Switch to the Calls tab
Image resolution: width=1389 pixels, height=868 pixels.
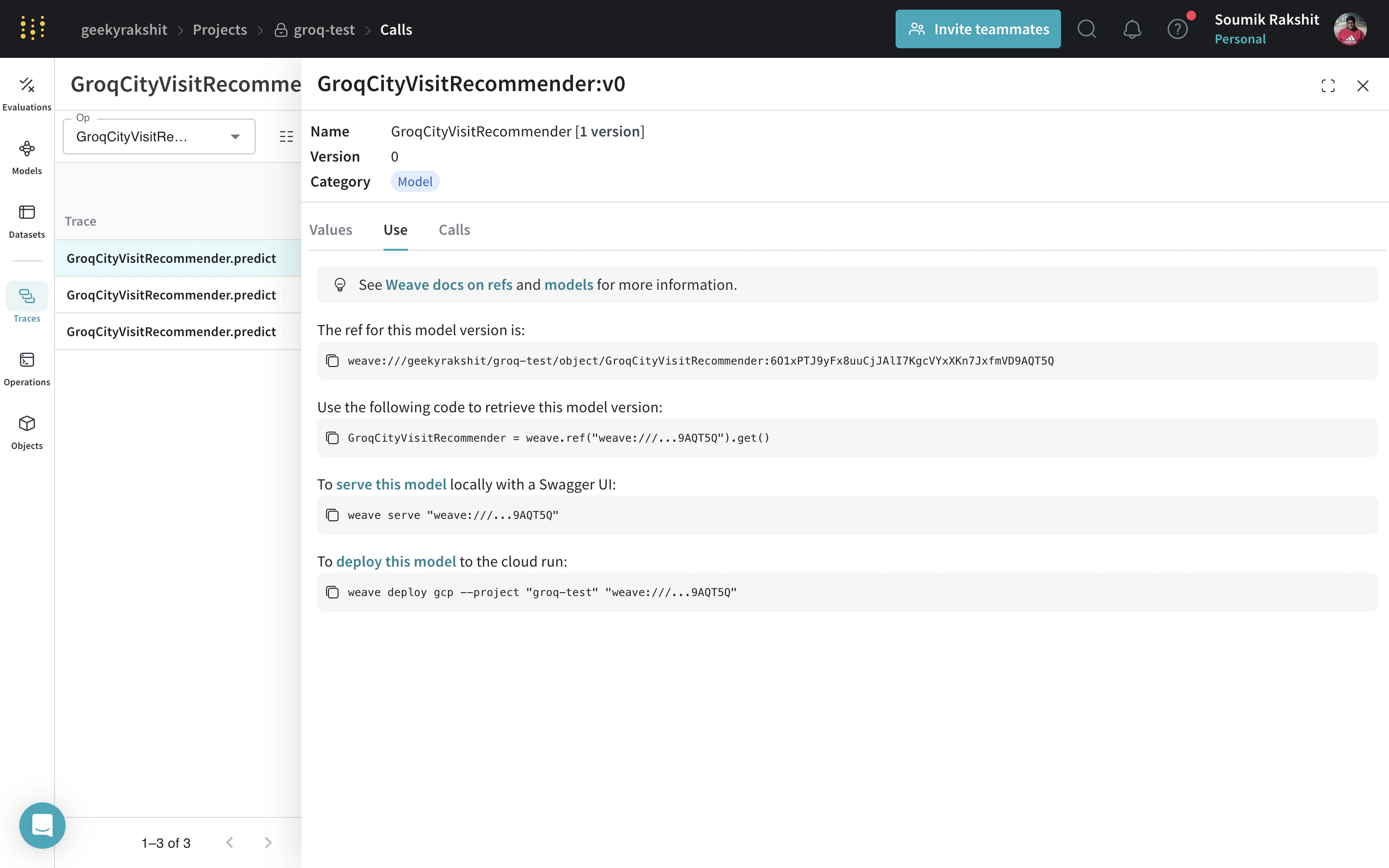click(454, 230)
